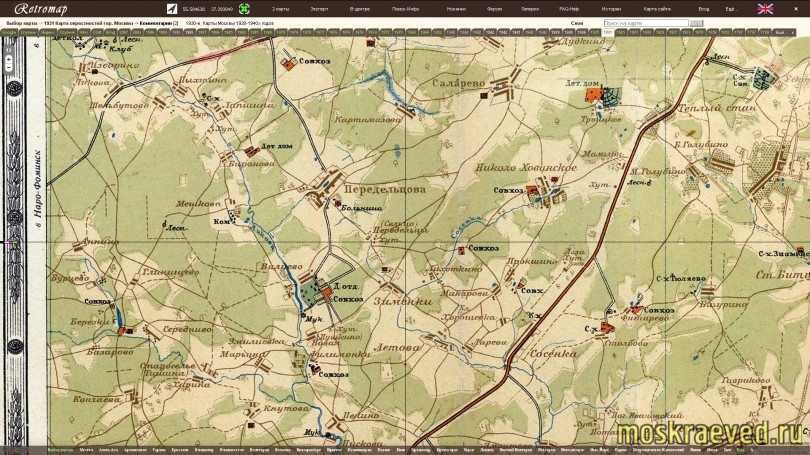Click Вход to log in

click(704, 9)
